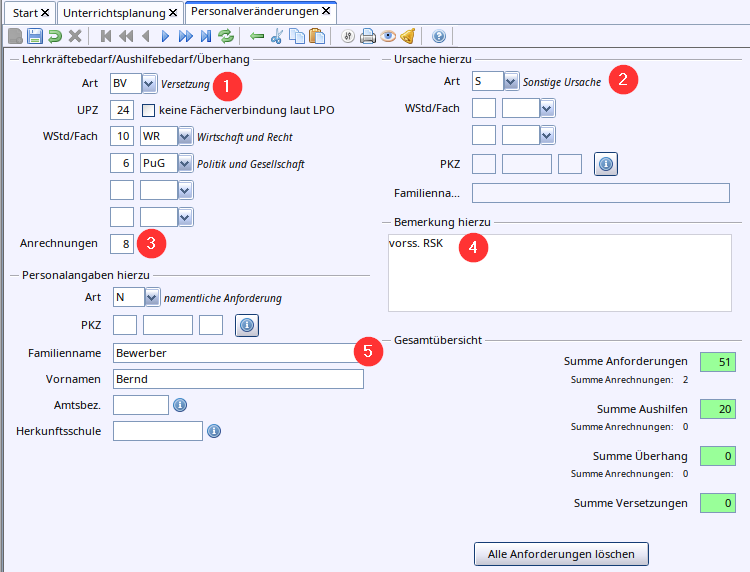The width and height of the screenshot is (750, 572).
Task: Open help with the question mark icon
Action: click(x=439, y=36)
